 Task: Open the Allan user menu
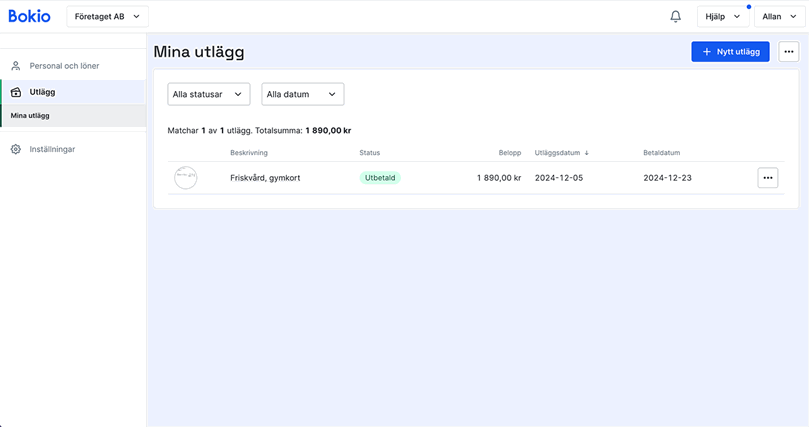(778, 17)
